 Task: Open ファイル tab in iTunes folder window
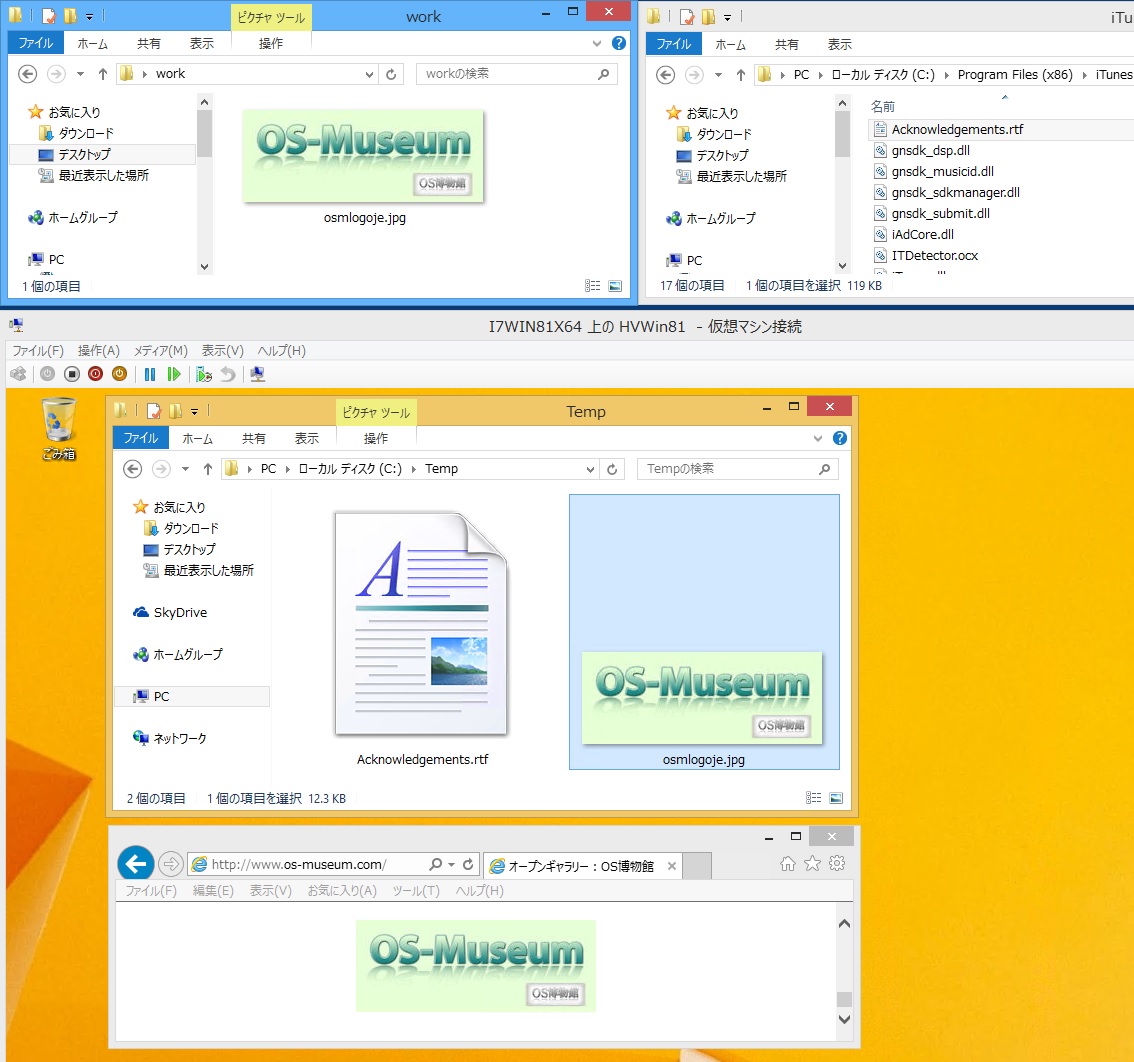click(x=674, y=44)
